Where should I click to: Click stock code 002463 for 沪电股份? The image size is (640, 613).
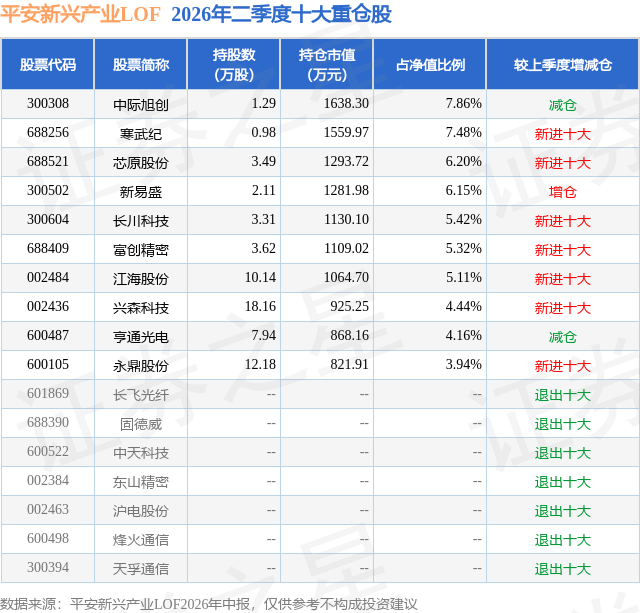(x=48, y=509)
